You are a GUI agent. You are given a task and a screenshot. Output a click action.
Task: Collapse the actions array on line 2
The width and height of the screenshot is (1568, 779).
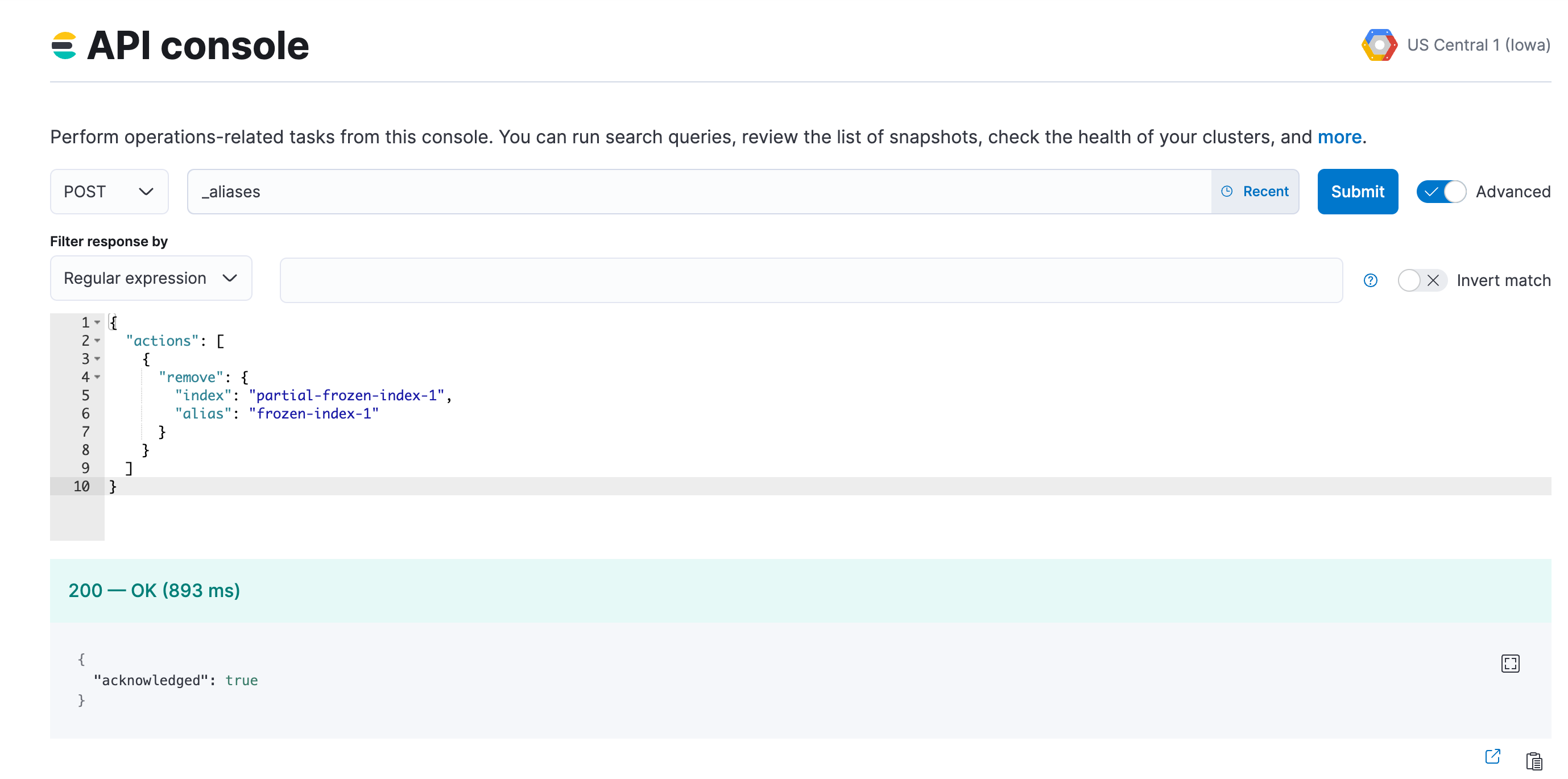(x=97, y=341)
